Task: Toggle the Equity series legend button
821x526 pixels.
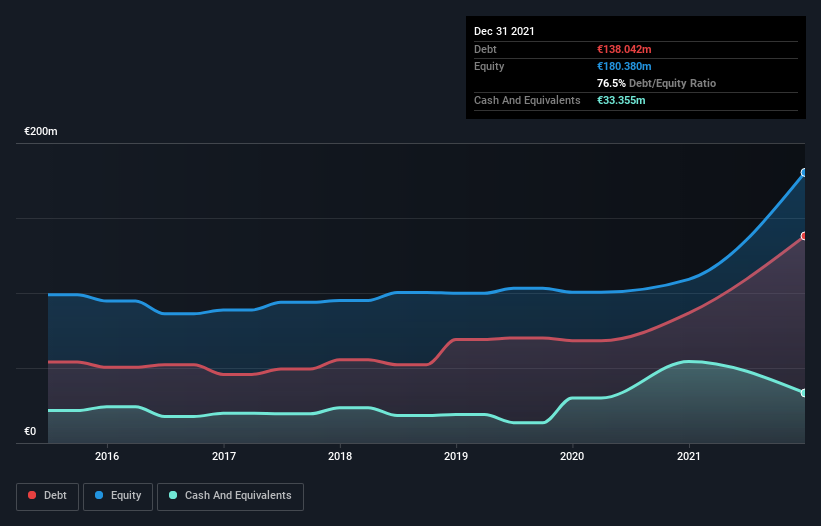Action: [x=118, y=496]
